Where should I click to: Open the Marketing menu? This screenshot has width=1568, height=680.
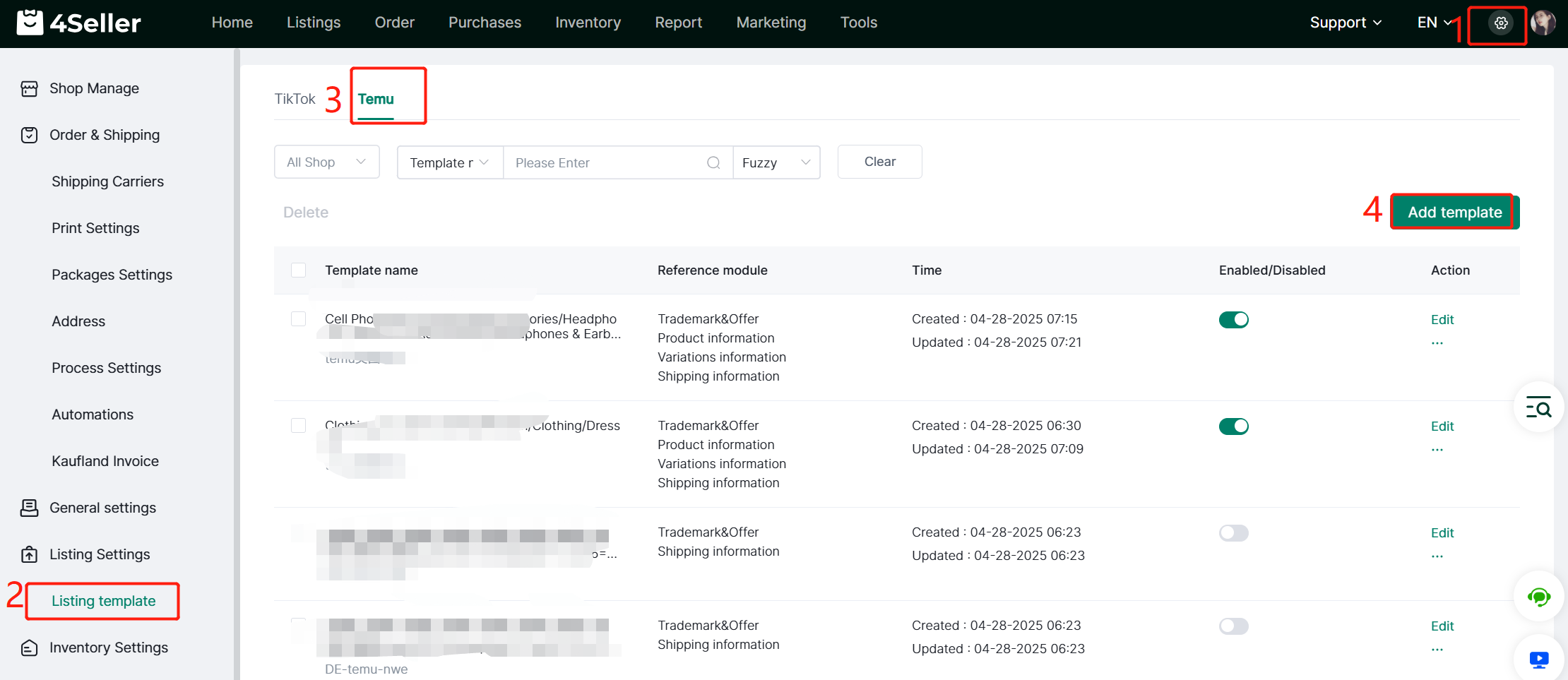(x=771, y=23)
